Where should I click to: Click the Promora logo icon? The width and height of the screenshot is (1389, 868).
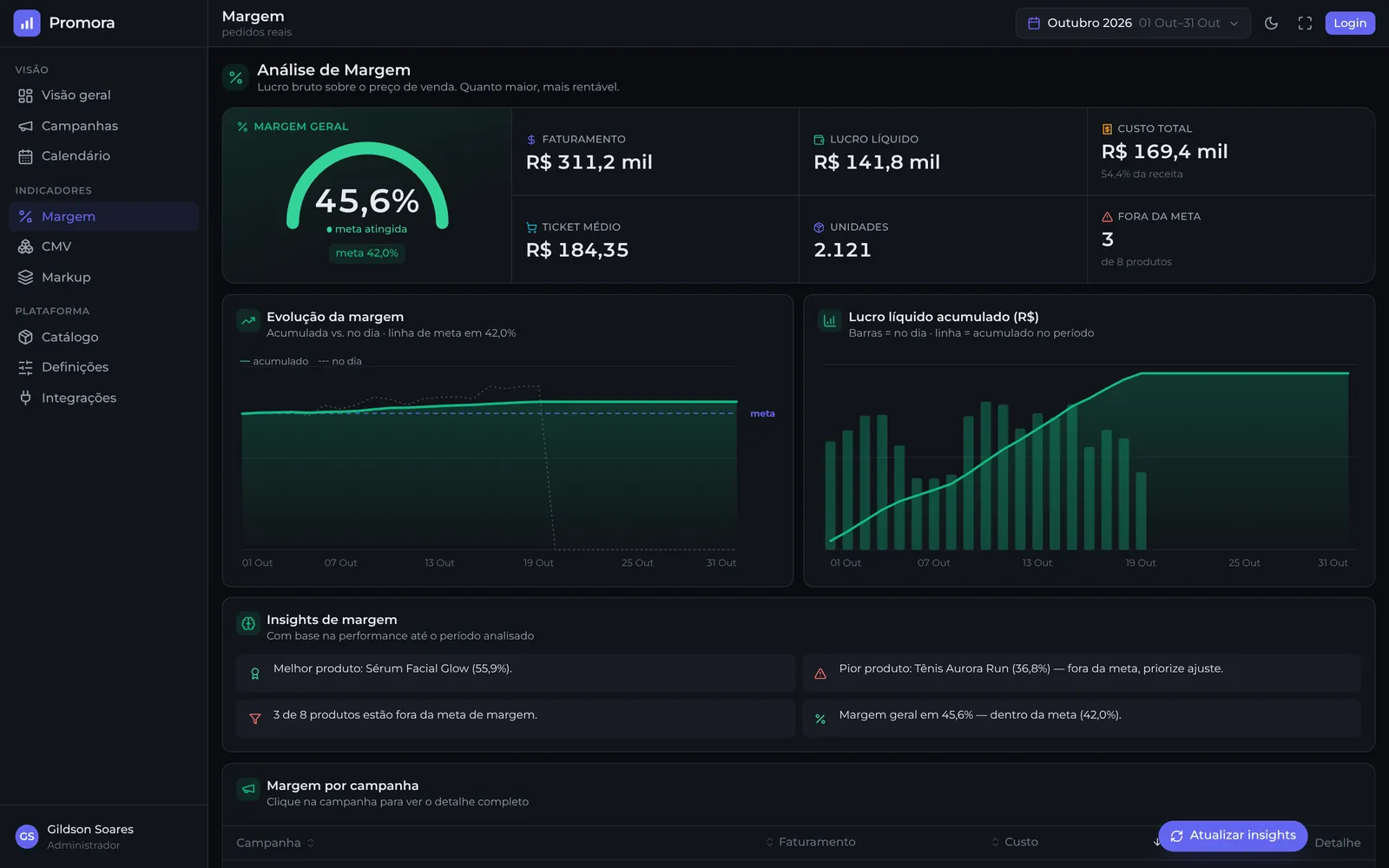tap(27, 23)
